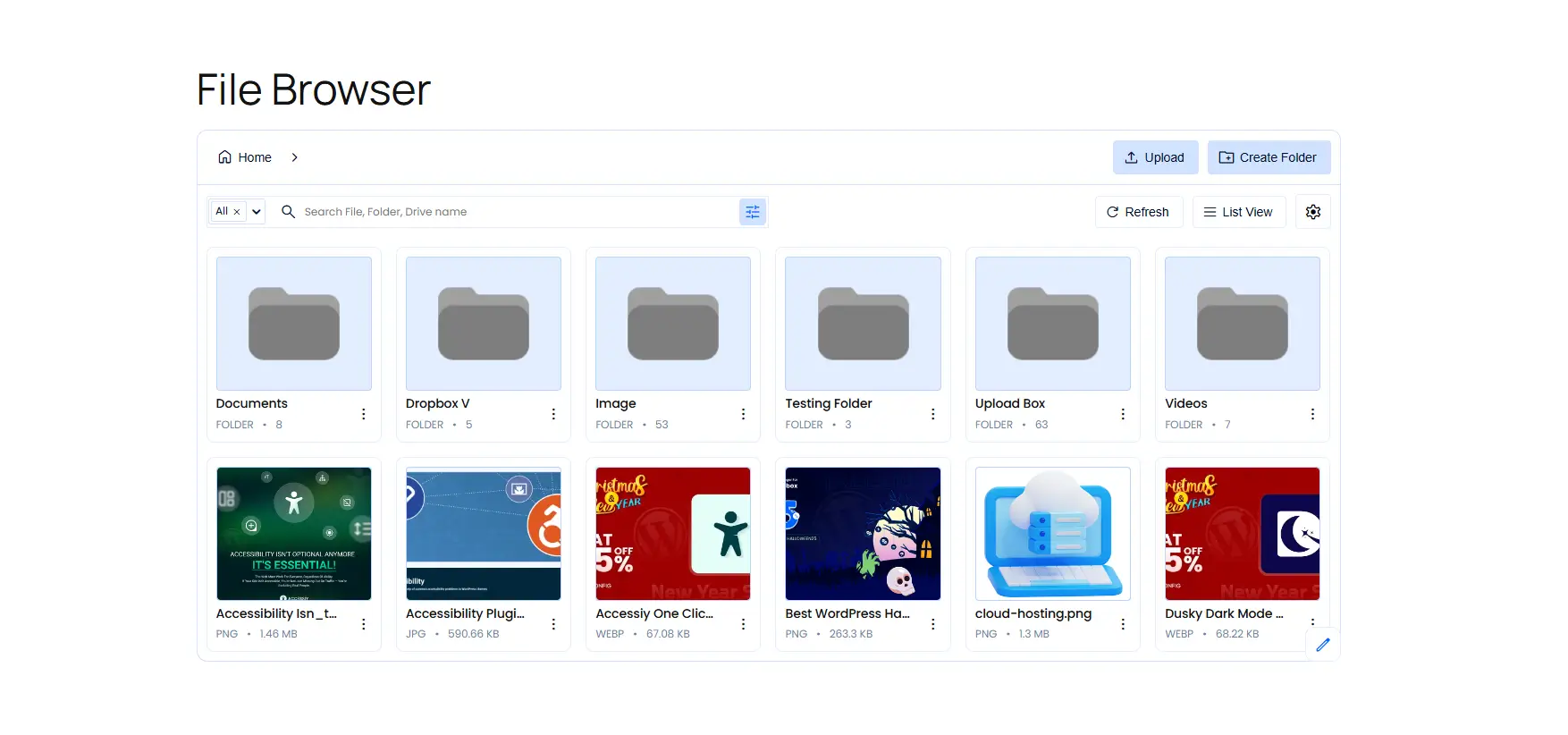
Task: Click the File Browser heading
Action: tap(314, 89)
